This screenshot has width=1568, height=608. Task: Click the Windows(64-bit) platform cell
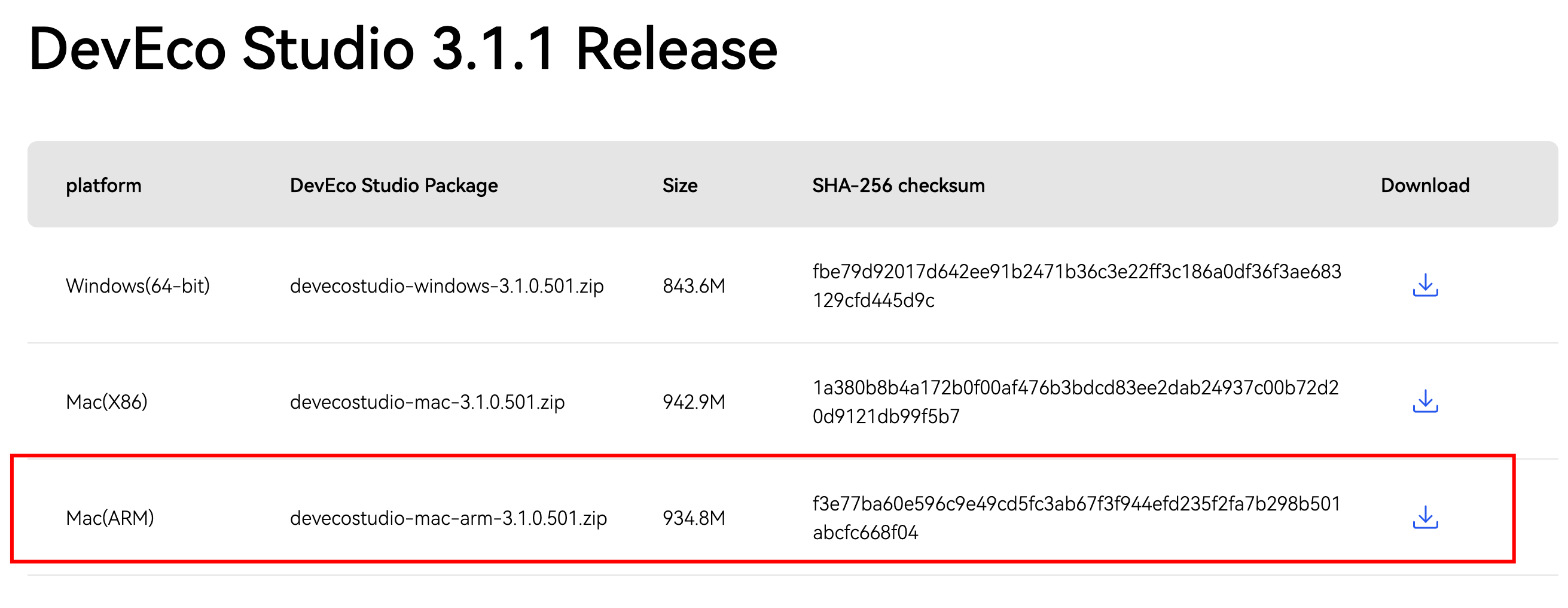(138, 285)
